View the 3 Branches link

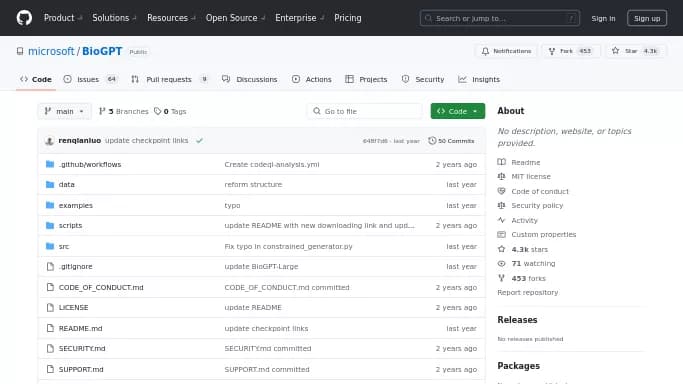point(124,111)
